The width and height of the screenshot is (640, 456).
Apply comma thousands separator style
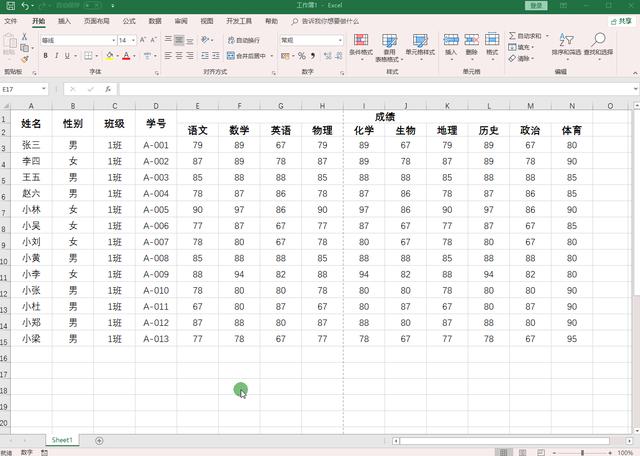click(313, 56)
